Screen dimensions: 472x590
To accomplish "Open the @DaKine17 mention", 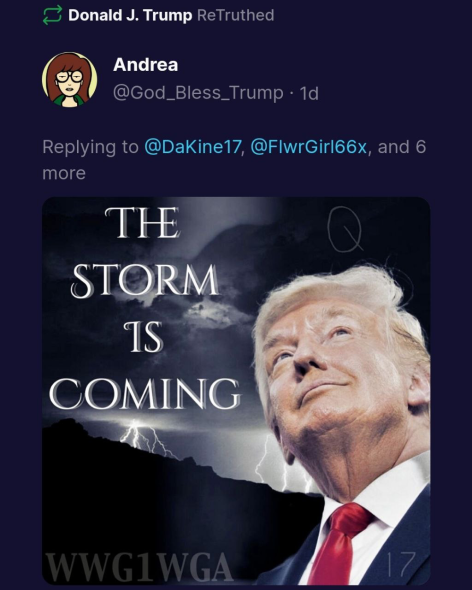I will [192, 146].
